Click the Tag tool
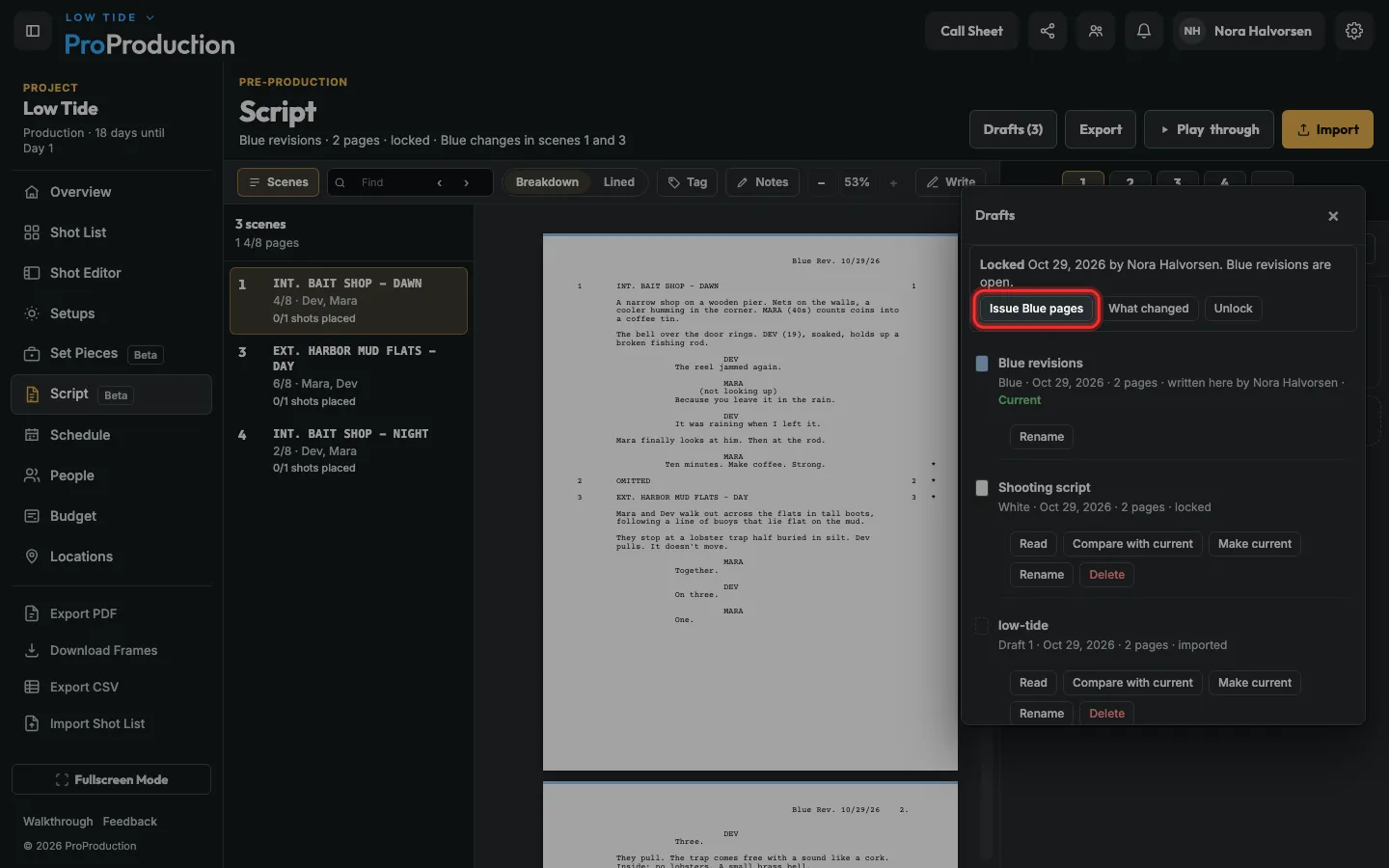Image resolution: width=1389 pixels, height=868 pixels. pos(688,182)
